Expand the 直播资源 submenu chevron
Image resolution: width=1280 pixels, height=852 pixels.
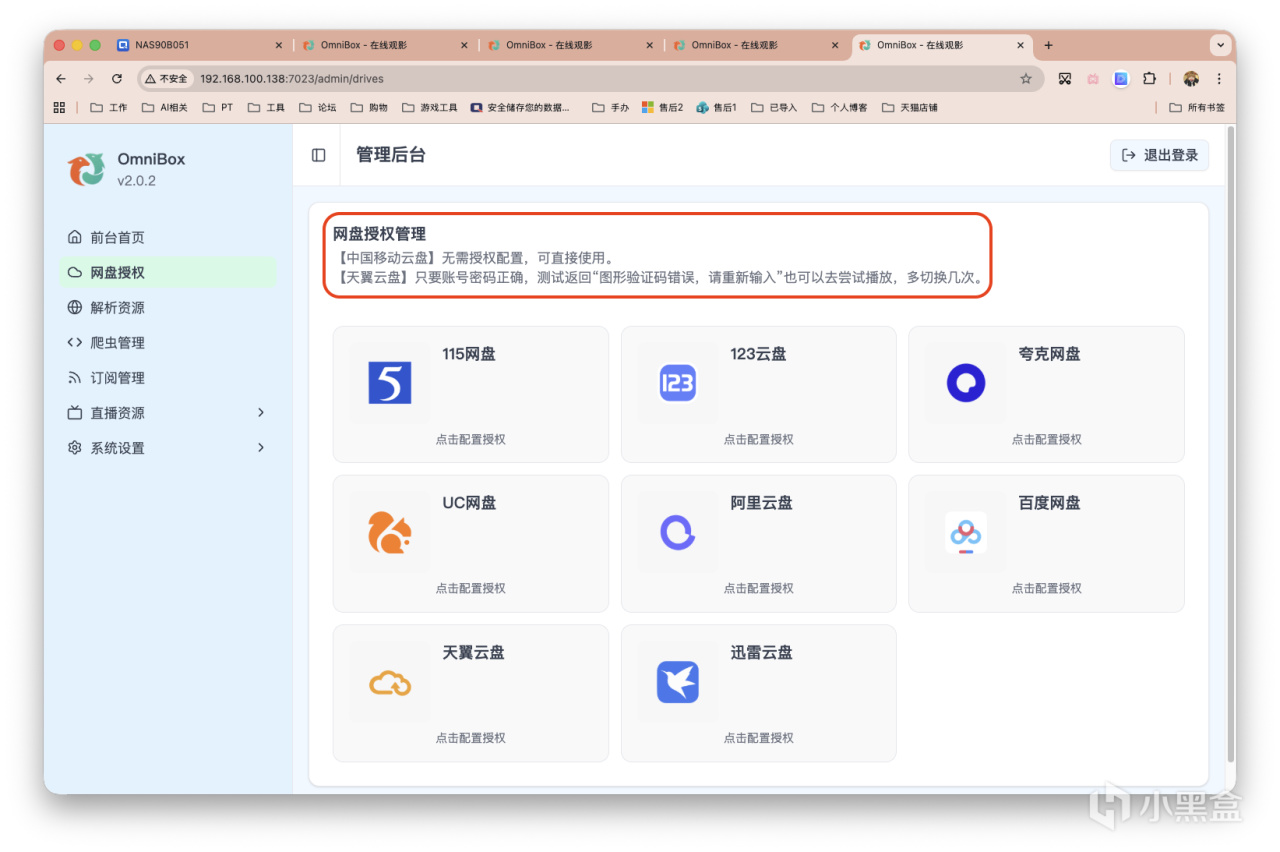261,412
